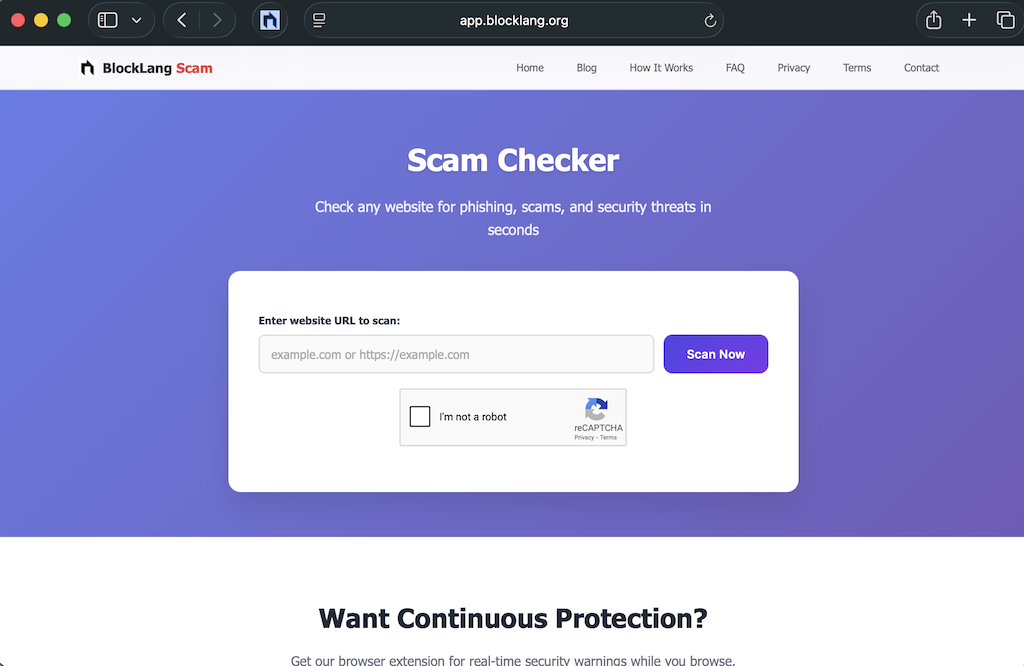The width and height of the screenshot is (1024, 666).
Task: Open the Contact page link
Action: click(921, 68)
